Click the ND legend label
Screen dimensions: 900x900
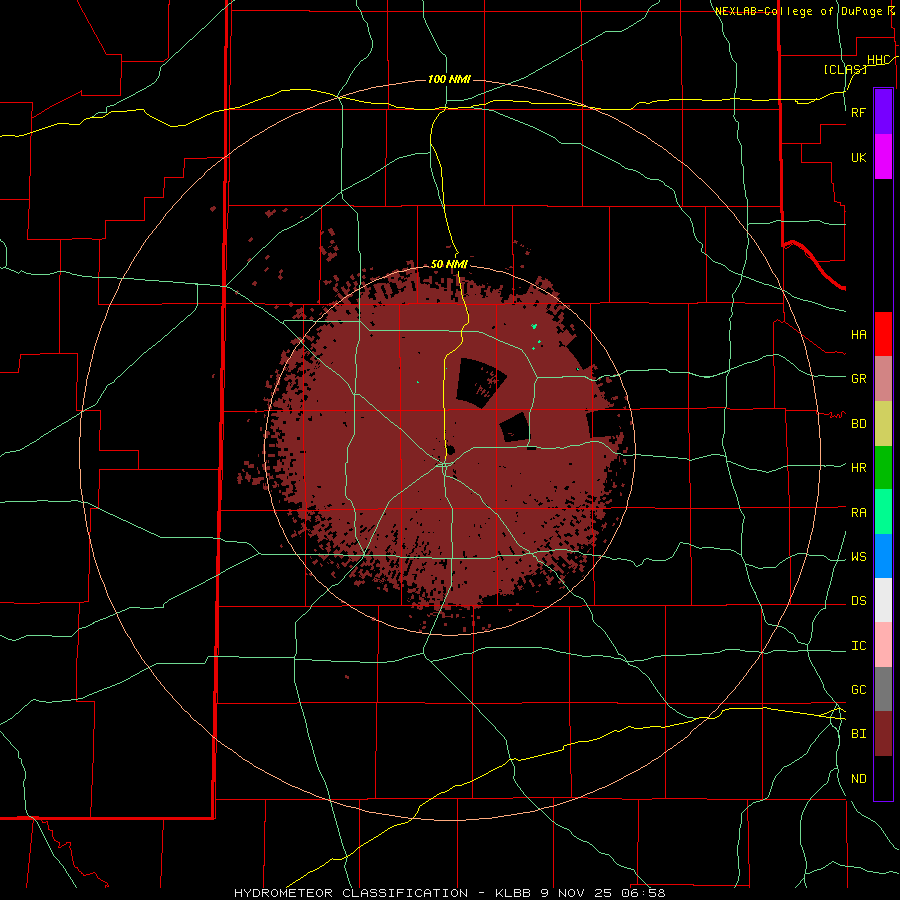click(859, 779)
